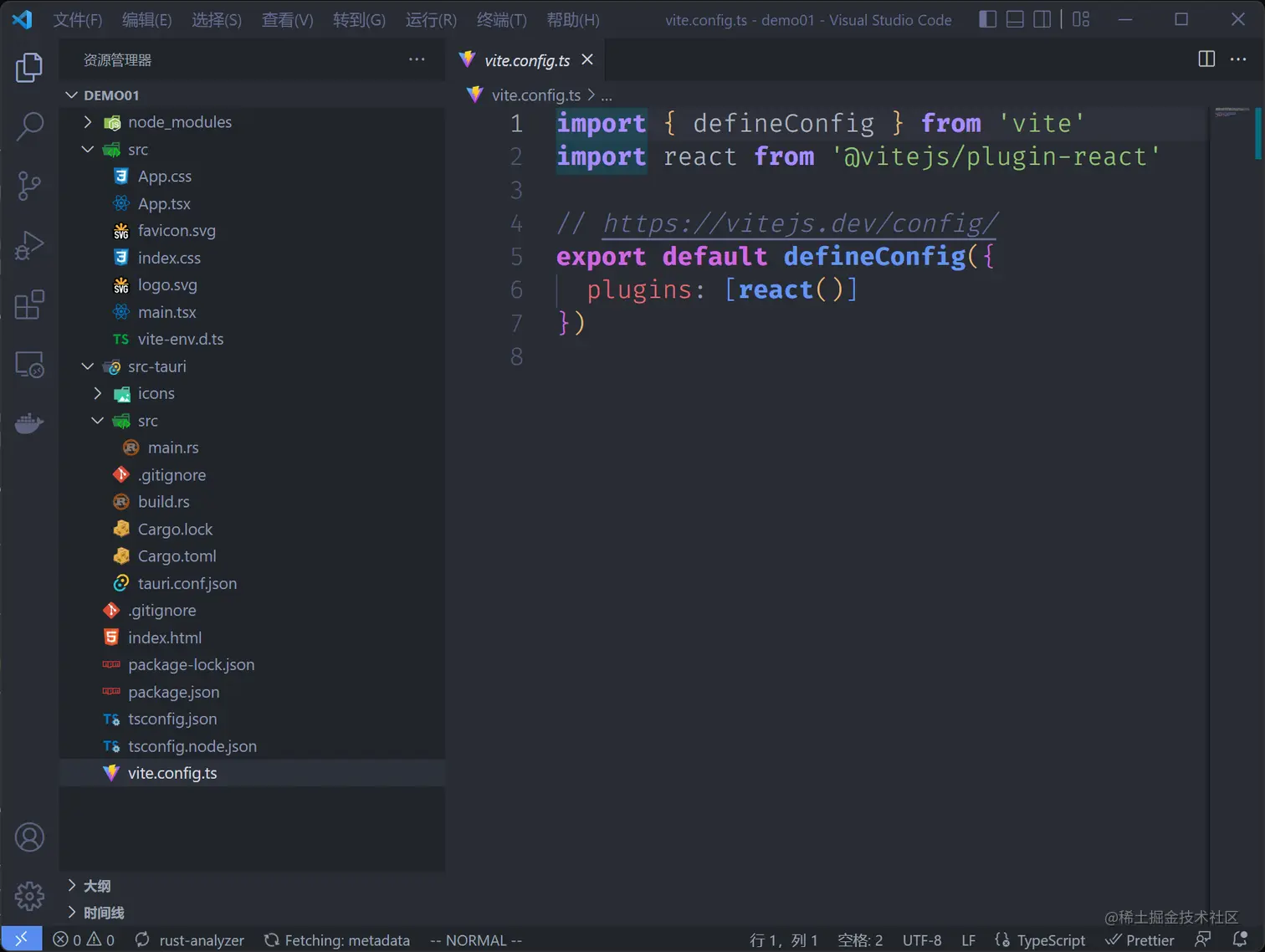Click the 行 1, 列 1 cursor position
This screenshot has width=1265, height=952.
pos(783,940)
